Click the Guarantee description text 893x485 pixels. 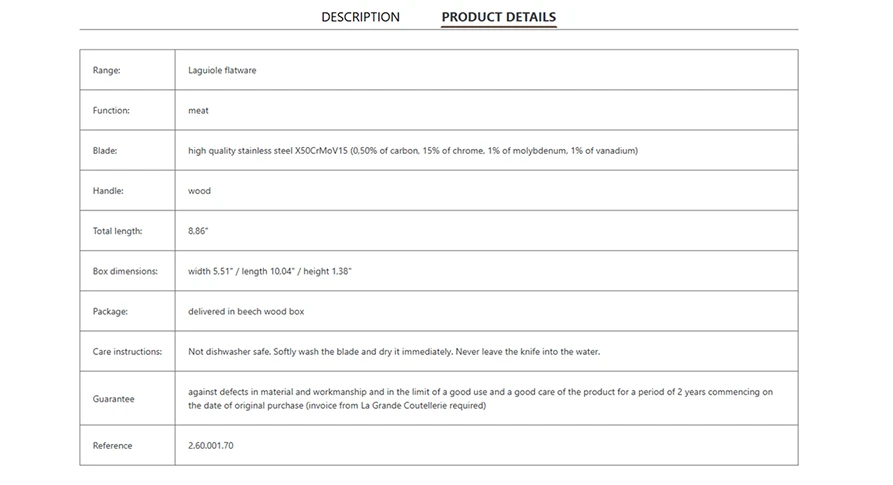click(x=481, y=398)
